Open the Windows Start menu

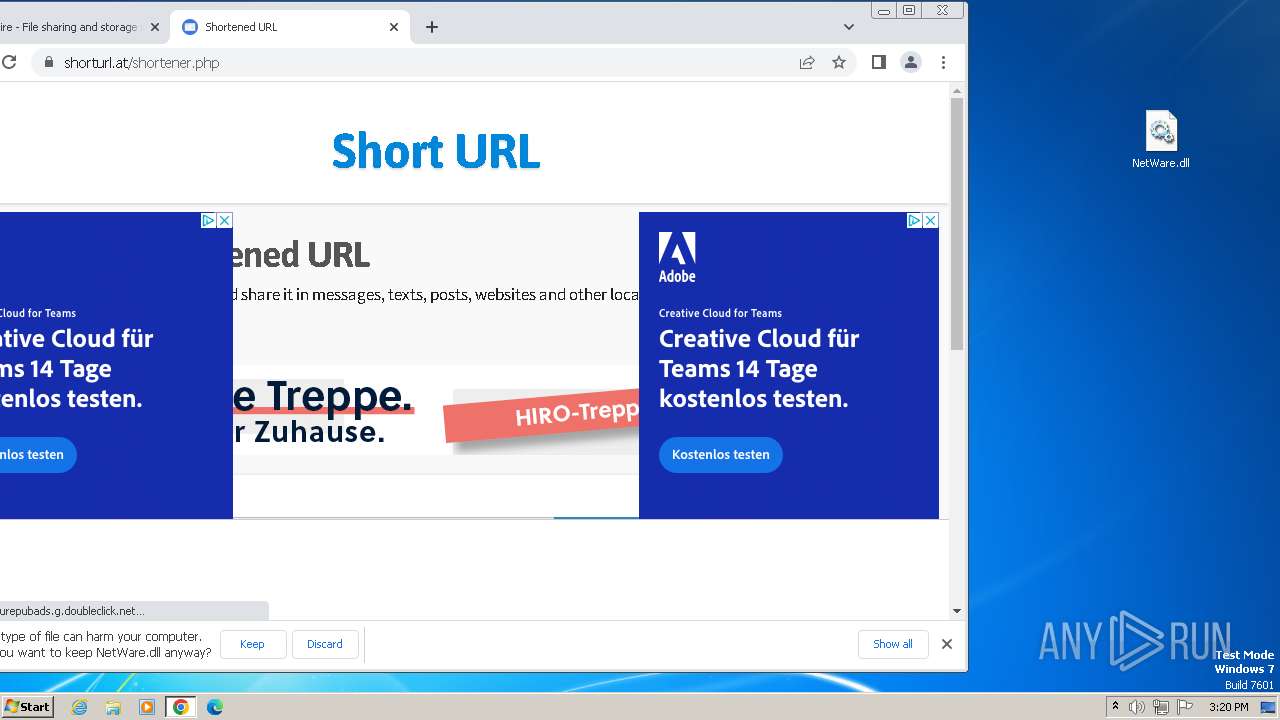coord(28,706)
